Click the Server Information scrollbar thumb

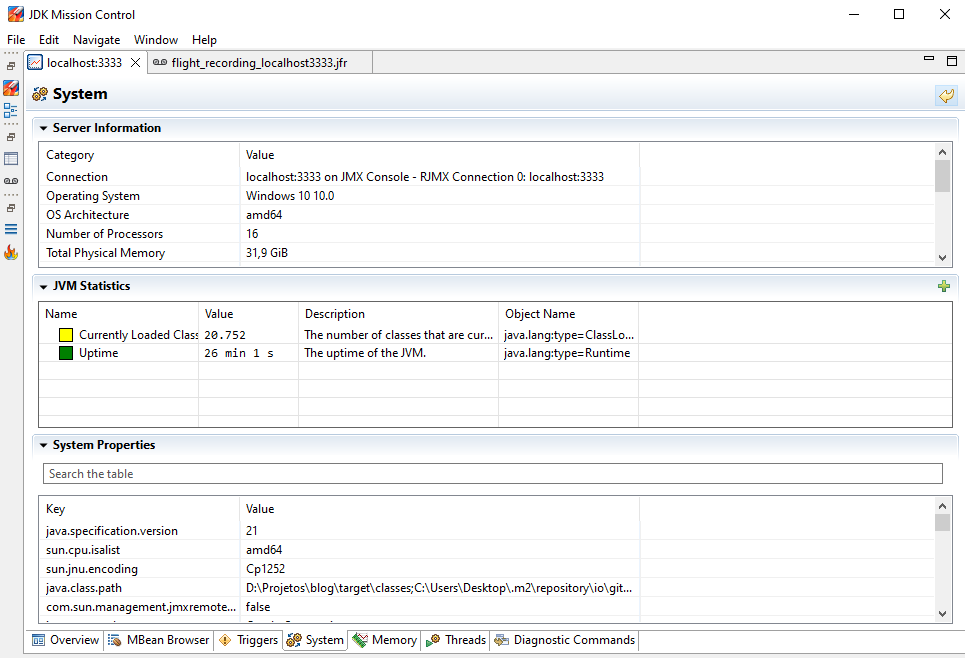(x=942, y=176)
